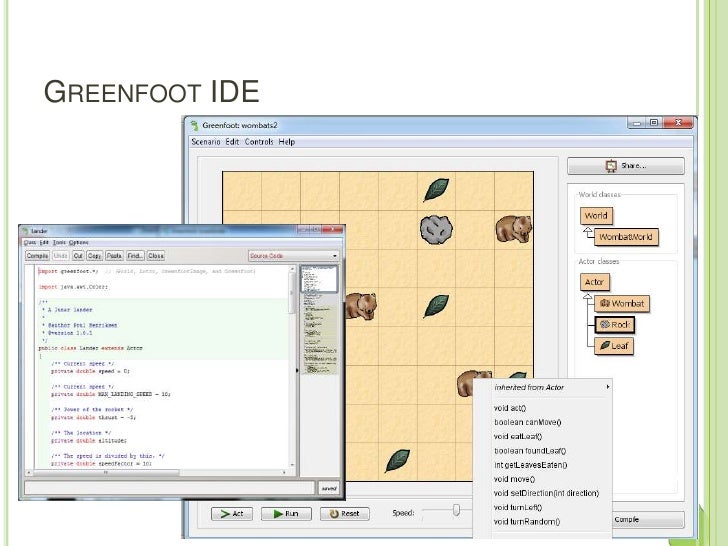Screen dimensions: 728x546
Task: Select the Actor class box
Action: pos(594,282)
